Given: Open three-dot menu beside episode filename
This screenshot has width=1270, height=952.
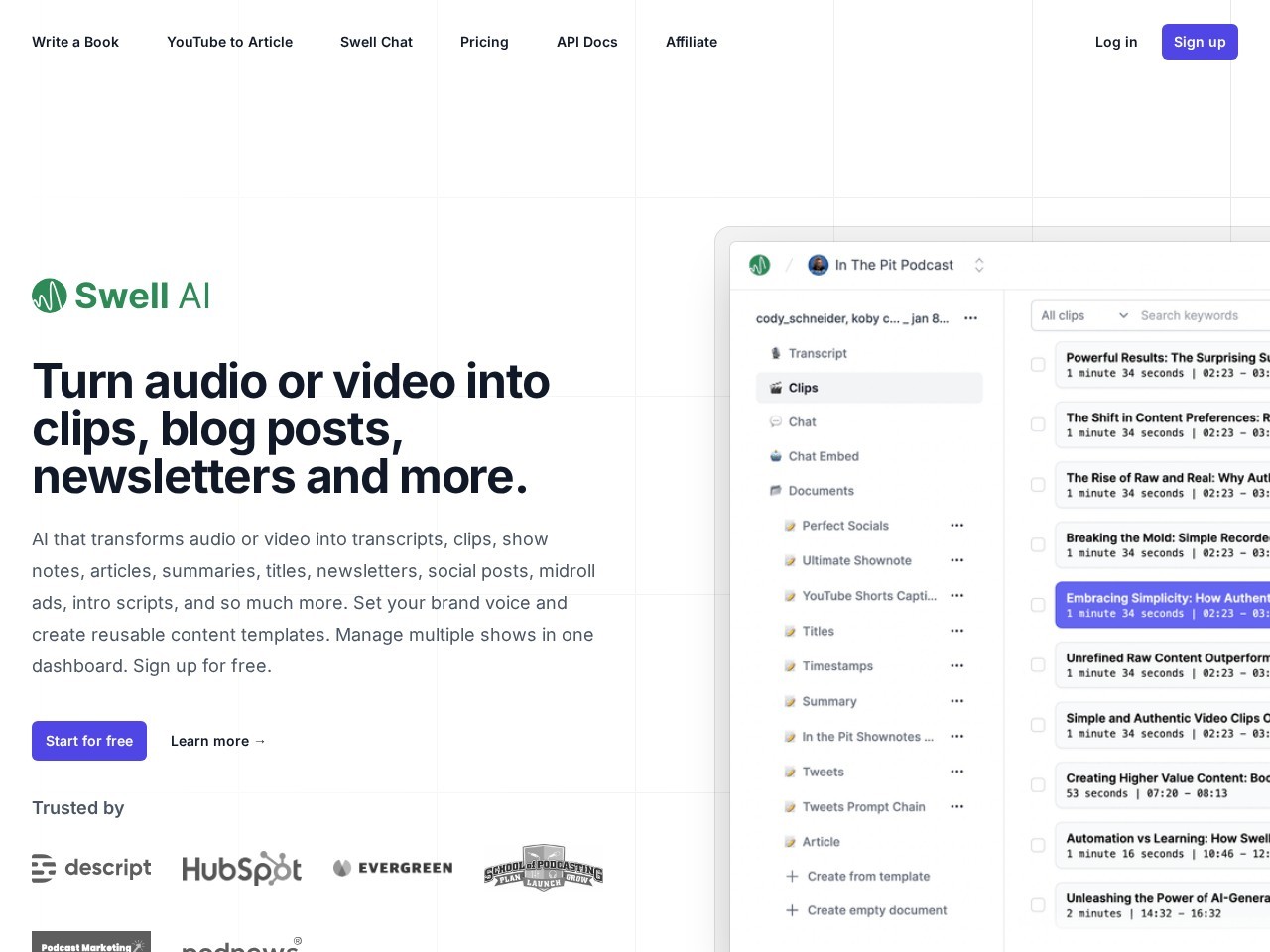Looking at the screenshot, I should coord(971,318).
